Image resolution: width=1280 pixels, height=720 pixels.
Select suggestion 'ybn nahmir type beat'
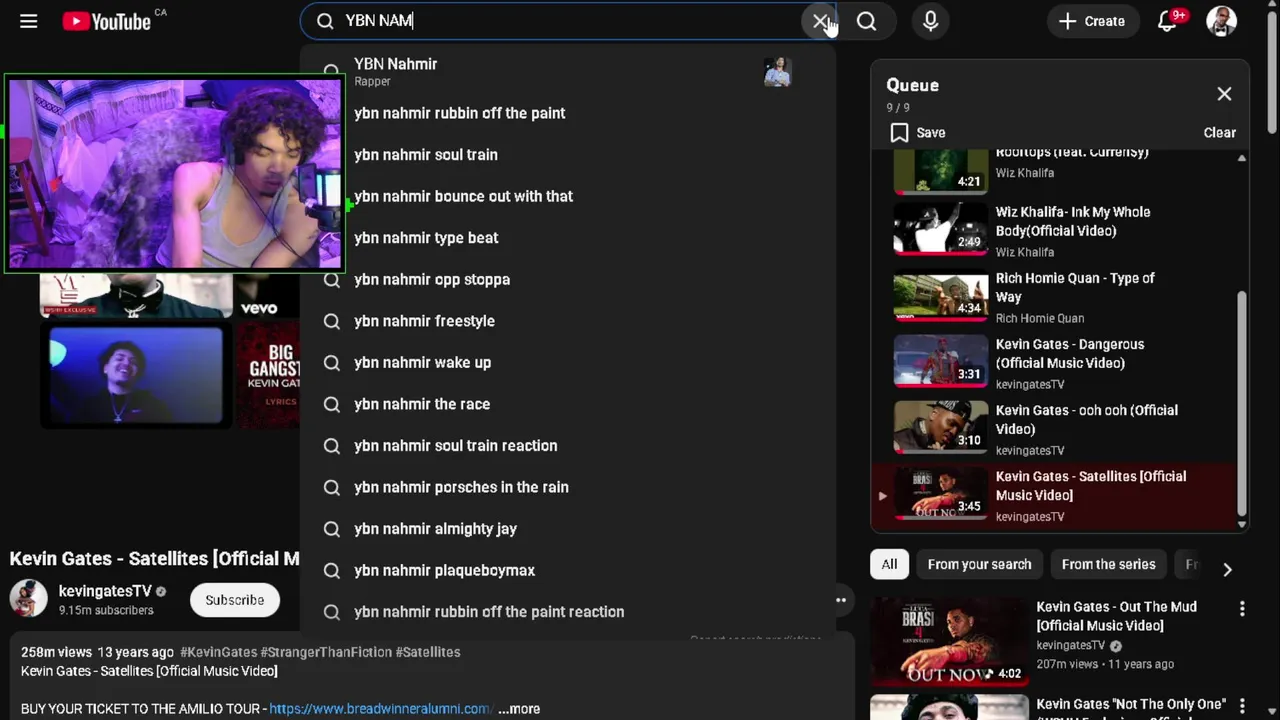click(567, 238)
